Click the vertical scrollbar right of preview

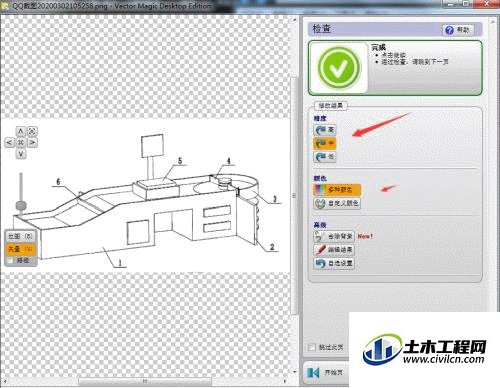click(x=294, y=195)
